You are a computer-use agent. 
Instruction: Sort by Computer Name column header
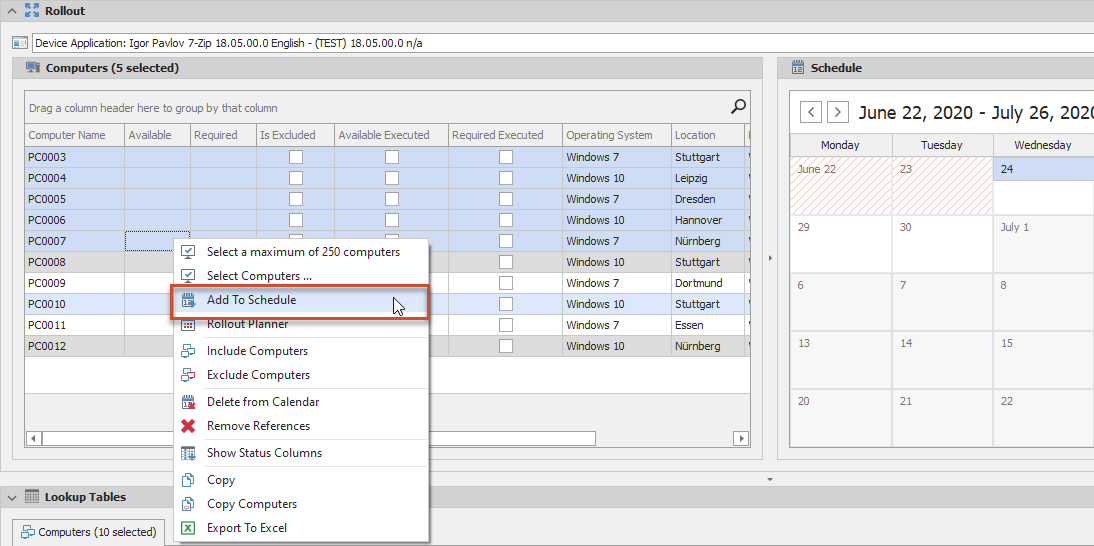click(75, 135)
